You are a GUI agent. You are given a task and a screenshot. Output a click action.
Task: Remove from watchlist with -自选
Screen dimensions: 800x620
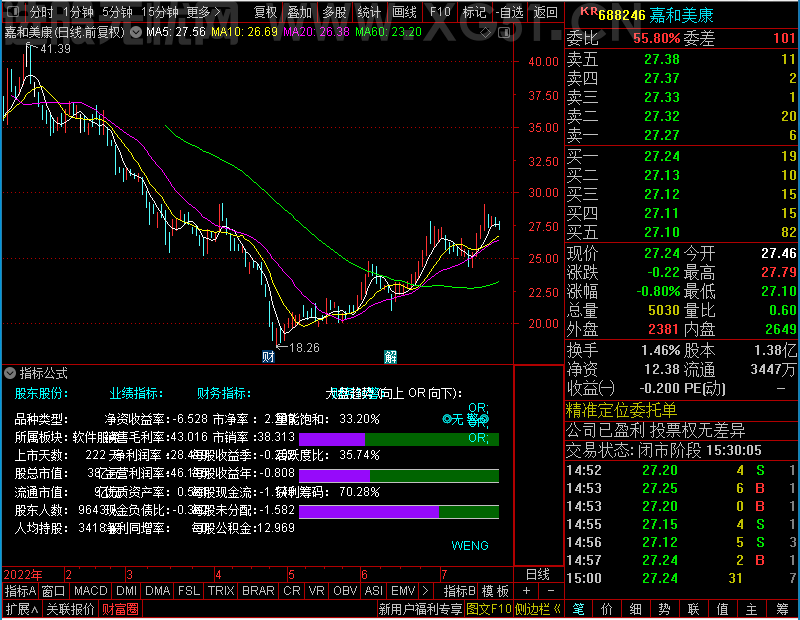coord(509,12)
